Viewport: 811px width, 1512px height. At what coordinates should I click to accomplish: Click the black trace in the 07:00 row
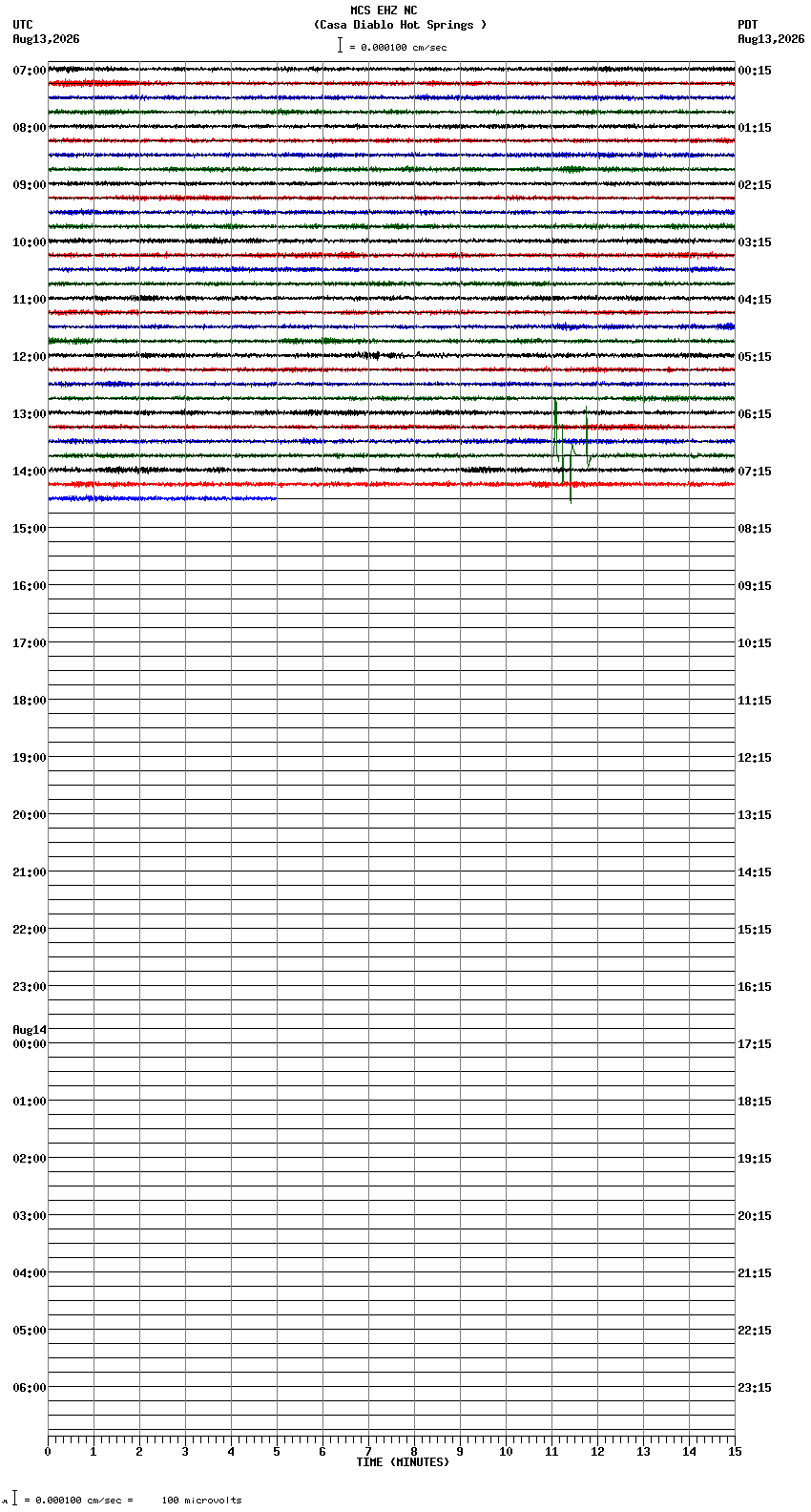391,69
